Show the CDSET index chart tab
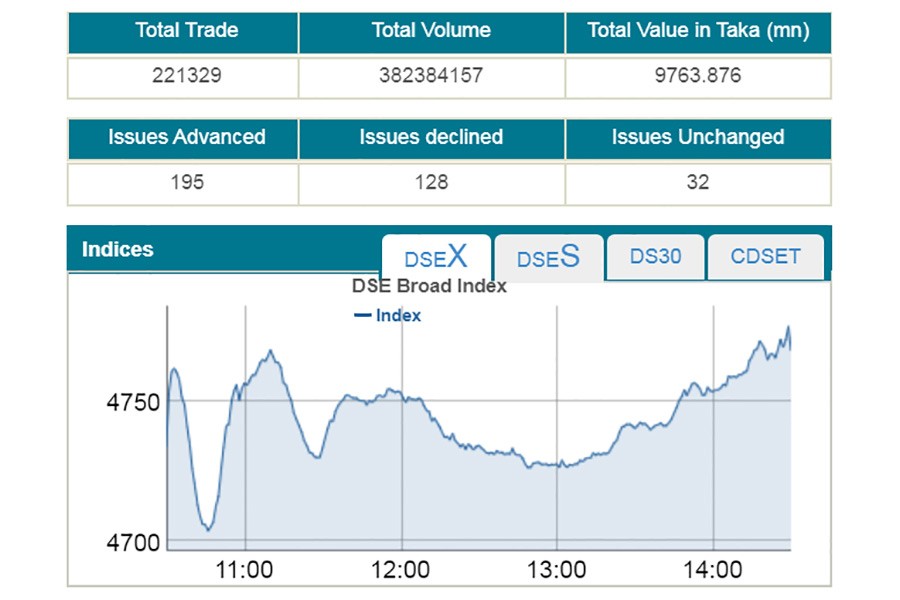The height and width of the screenshot is (600, 900). click(765, 257)
